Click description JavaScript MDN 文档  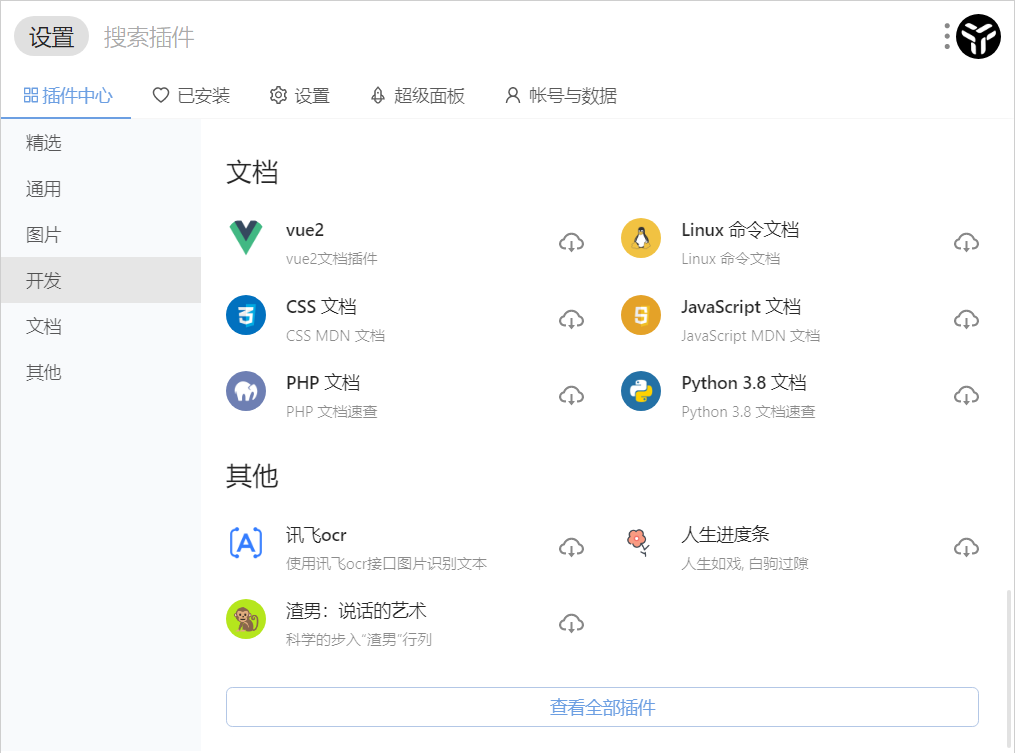point(750,335)
